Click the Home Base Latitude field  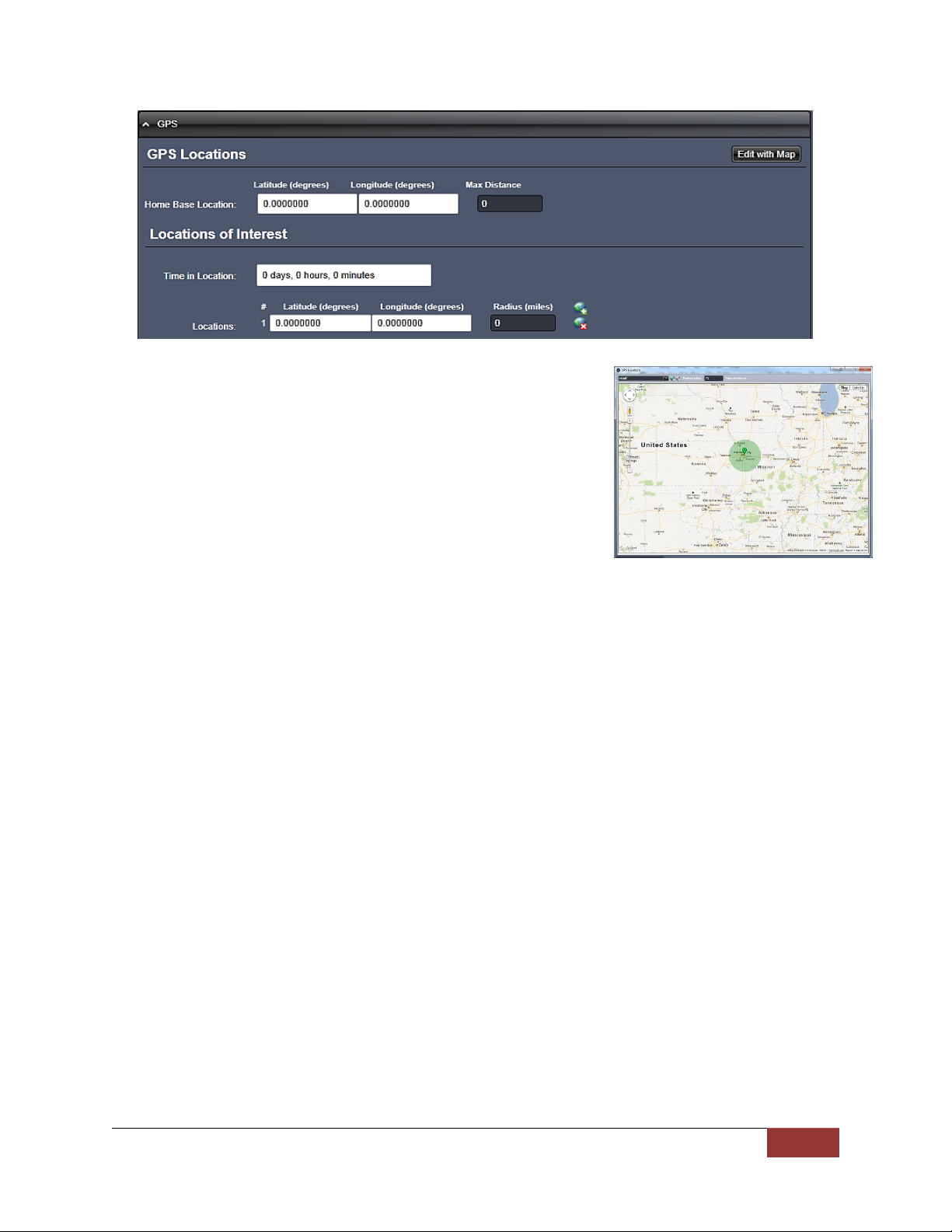[x=307, y=204]
